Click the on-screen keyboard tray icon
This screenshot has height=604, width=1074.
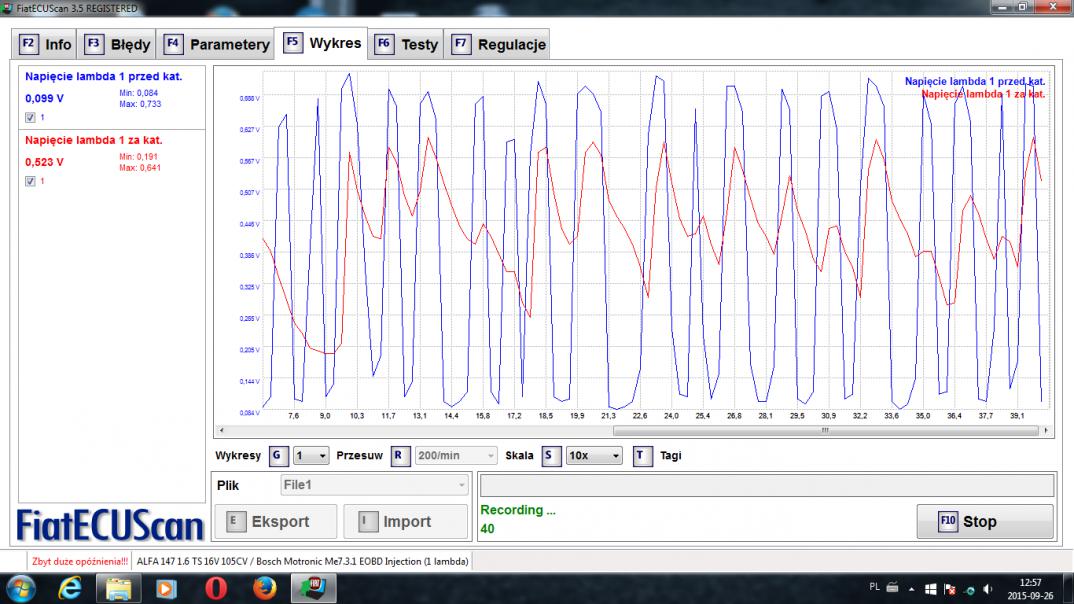(x=892, y=588)
